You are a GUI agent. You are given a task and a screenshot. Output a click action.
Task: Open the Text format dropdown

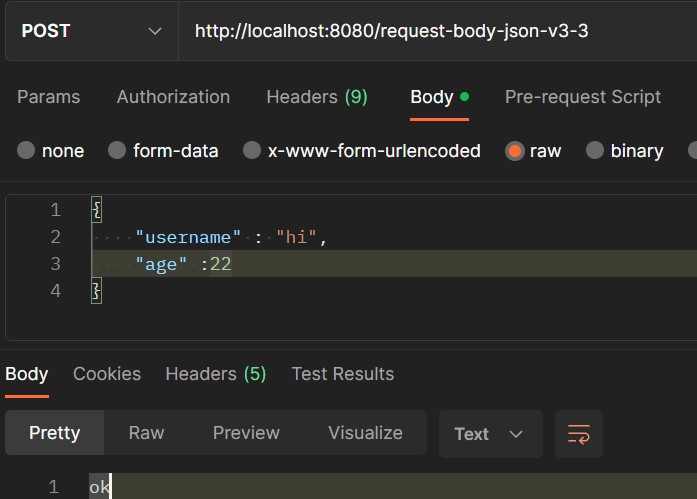[491, 434]
